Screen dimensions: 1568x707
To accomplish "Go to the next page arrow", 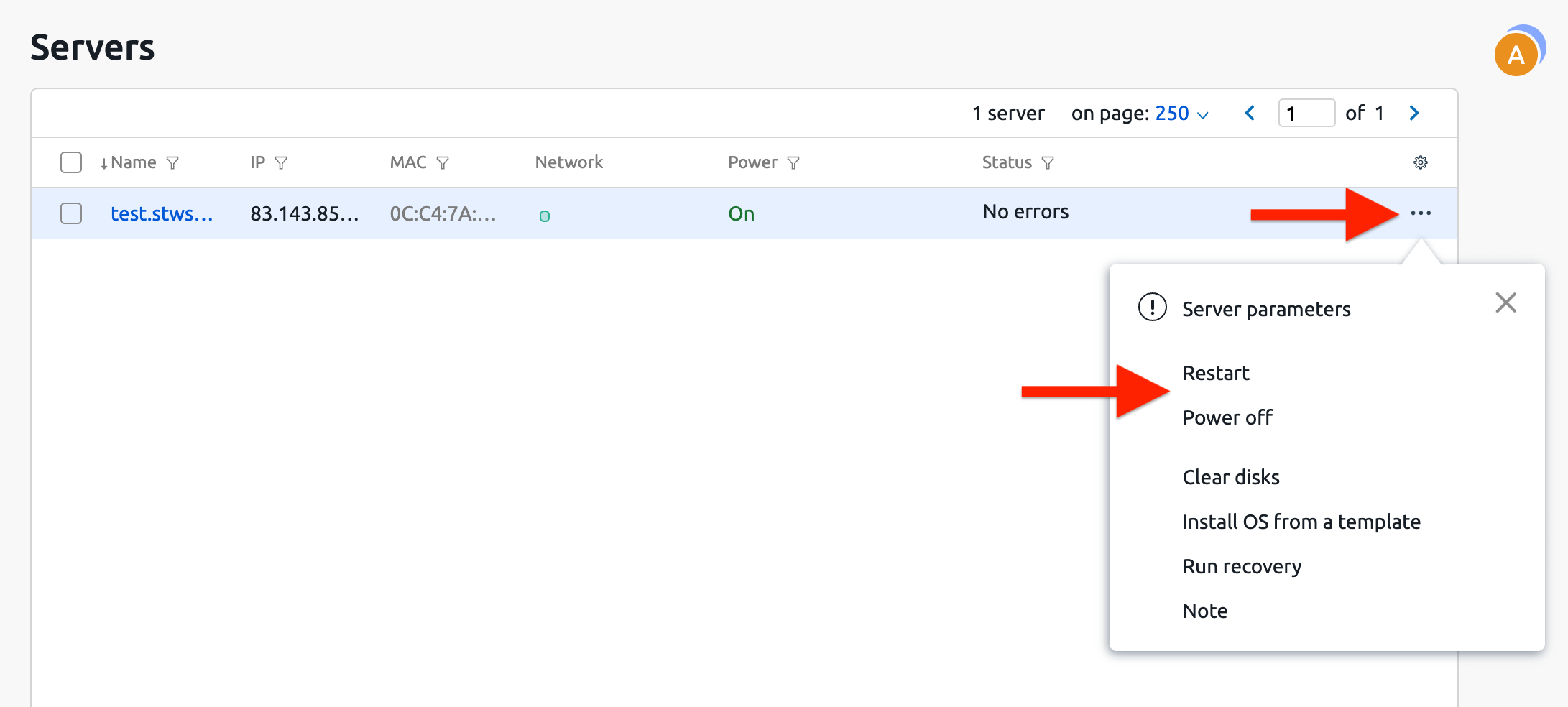I will pyautogui.click(x=1413, y=114).
